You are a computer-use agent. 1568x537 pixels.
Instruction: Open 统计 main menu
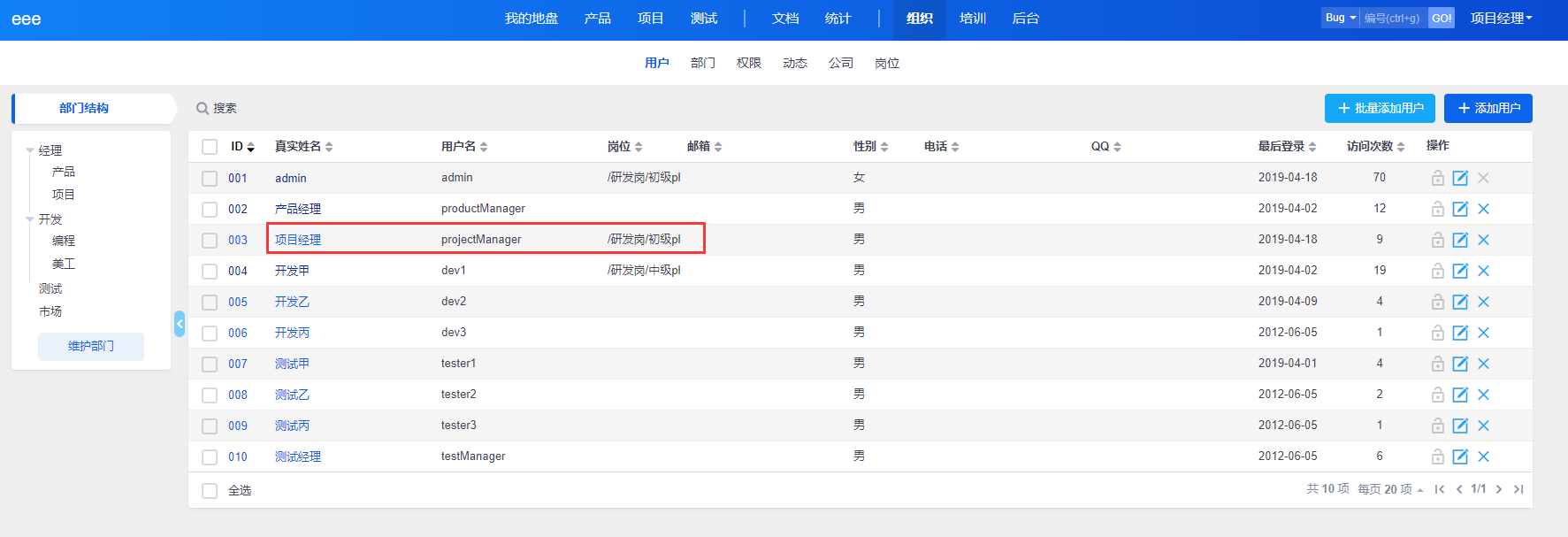(838, 19)
